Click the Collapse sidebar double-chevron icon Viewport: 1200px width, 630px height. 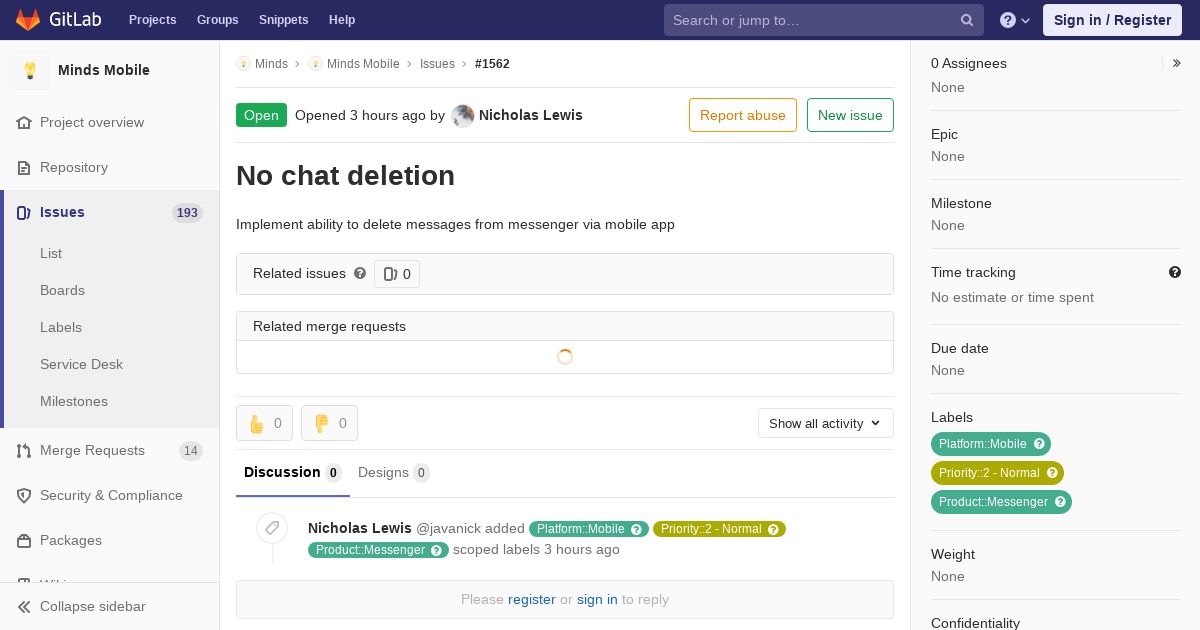pos(24,606)
